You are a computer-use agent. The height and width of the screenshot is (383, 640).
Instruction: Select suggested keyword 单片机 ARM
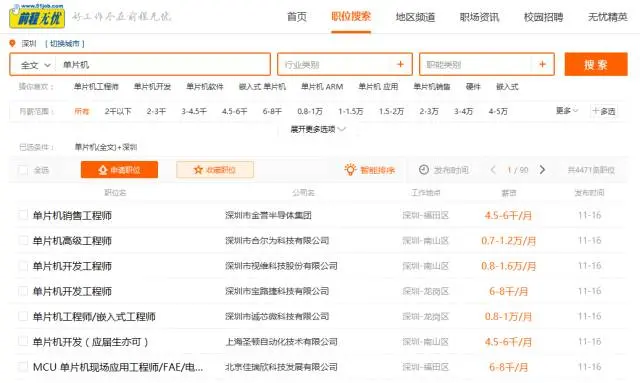click(x=322, y=87)
